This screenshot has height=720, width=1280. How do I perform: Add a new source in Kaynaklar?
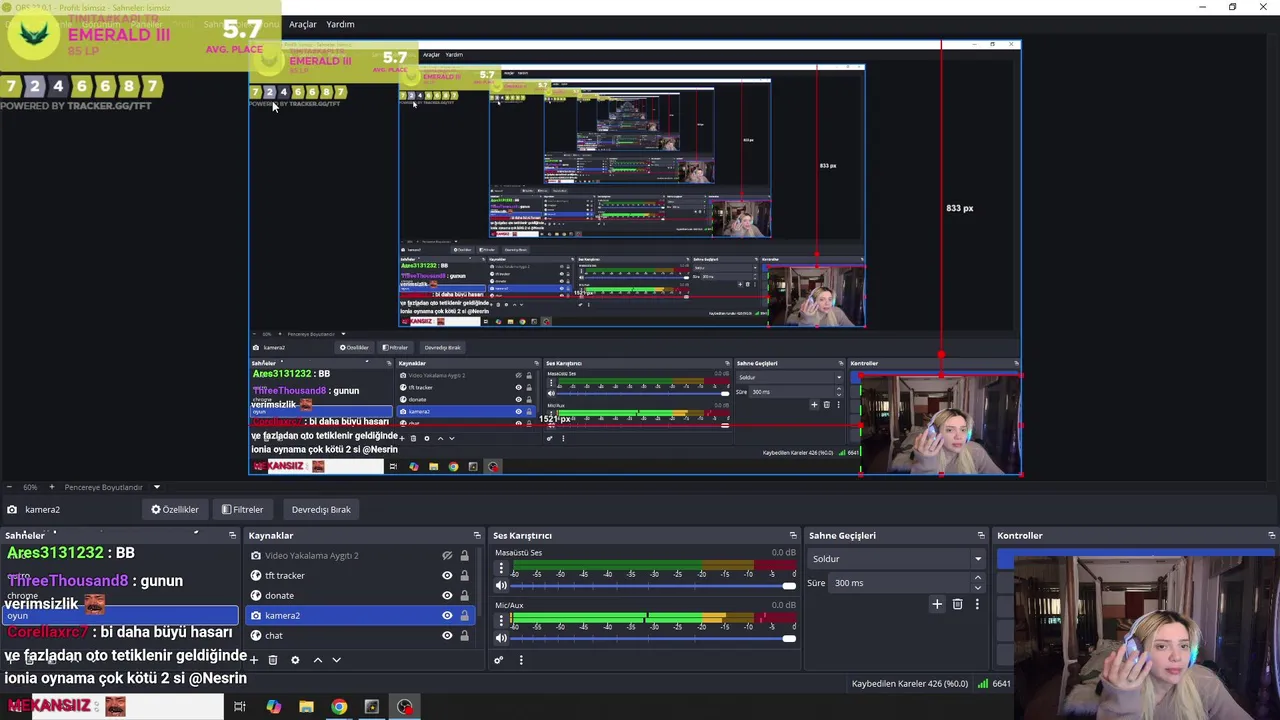[x=254, y=660]
